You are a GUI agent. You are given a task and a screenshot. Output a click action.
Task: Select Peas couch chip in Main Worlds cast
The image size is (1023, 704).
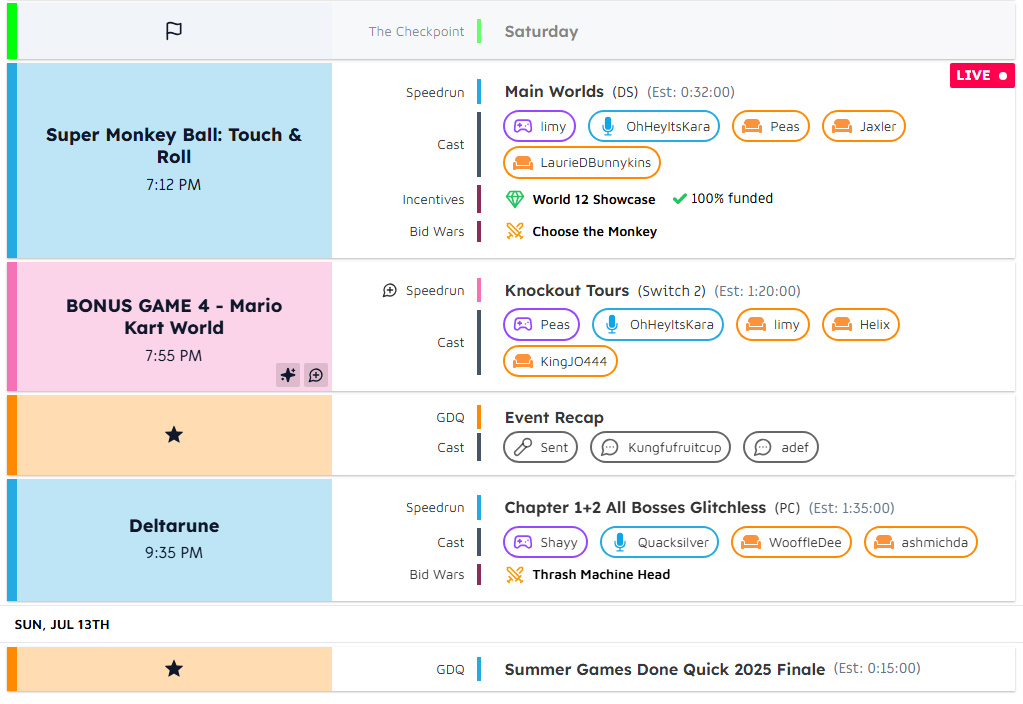pos(771,126)
